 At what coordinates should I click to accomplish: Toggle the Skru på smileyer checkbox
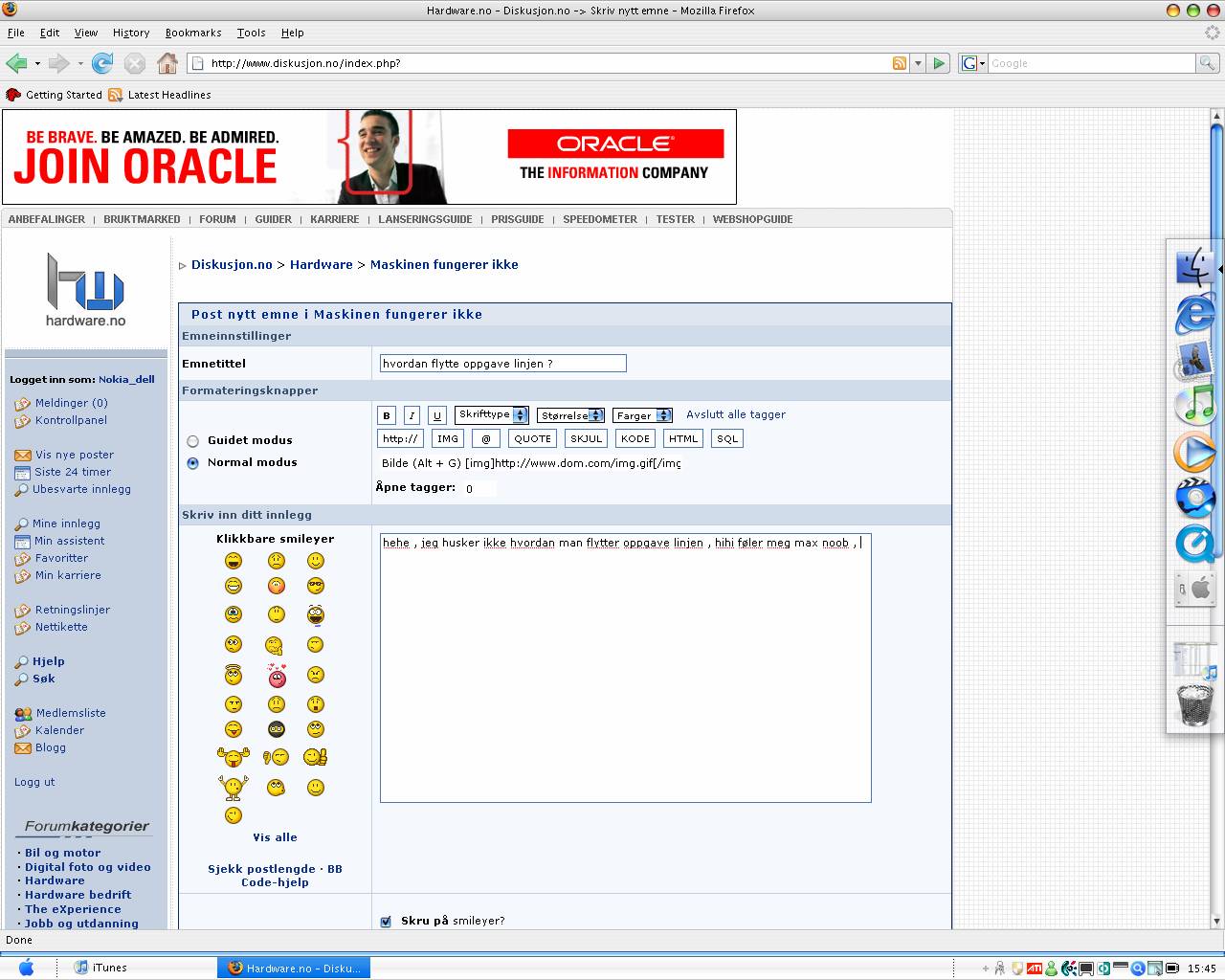386,922
